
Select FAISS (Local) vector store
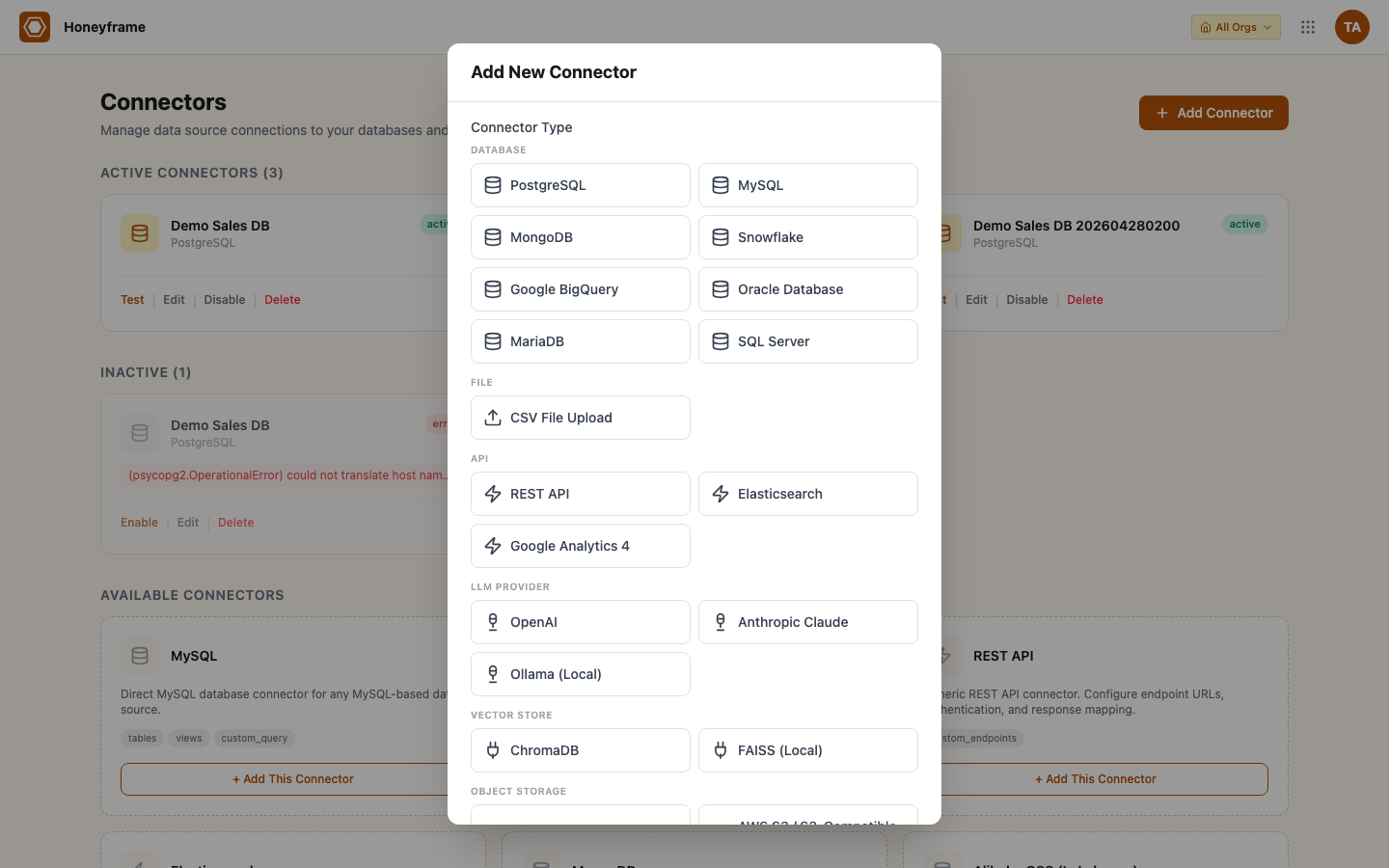808,750
